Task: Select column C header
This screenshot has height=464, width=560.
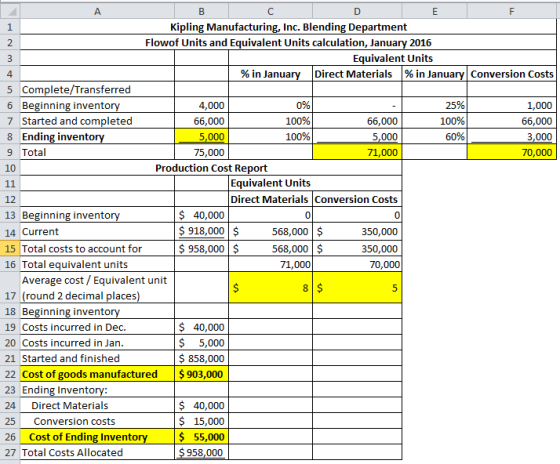Action: pos(270,11)
